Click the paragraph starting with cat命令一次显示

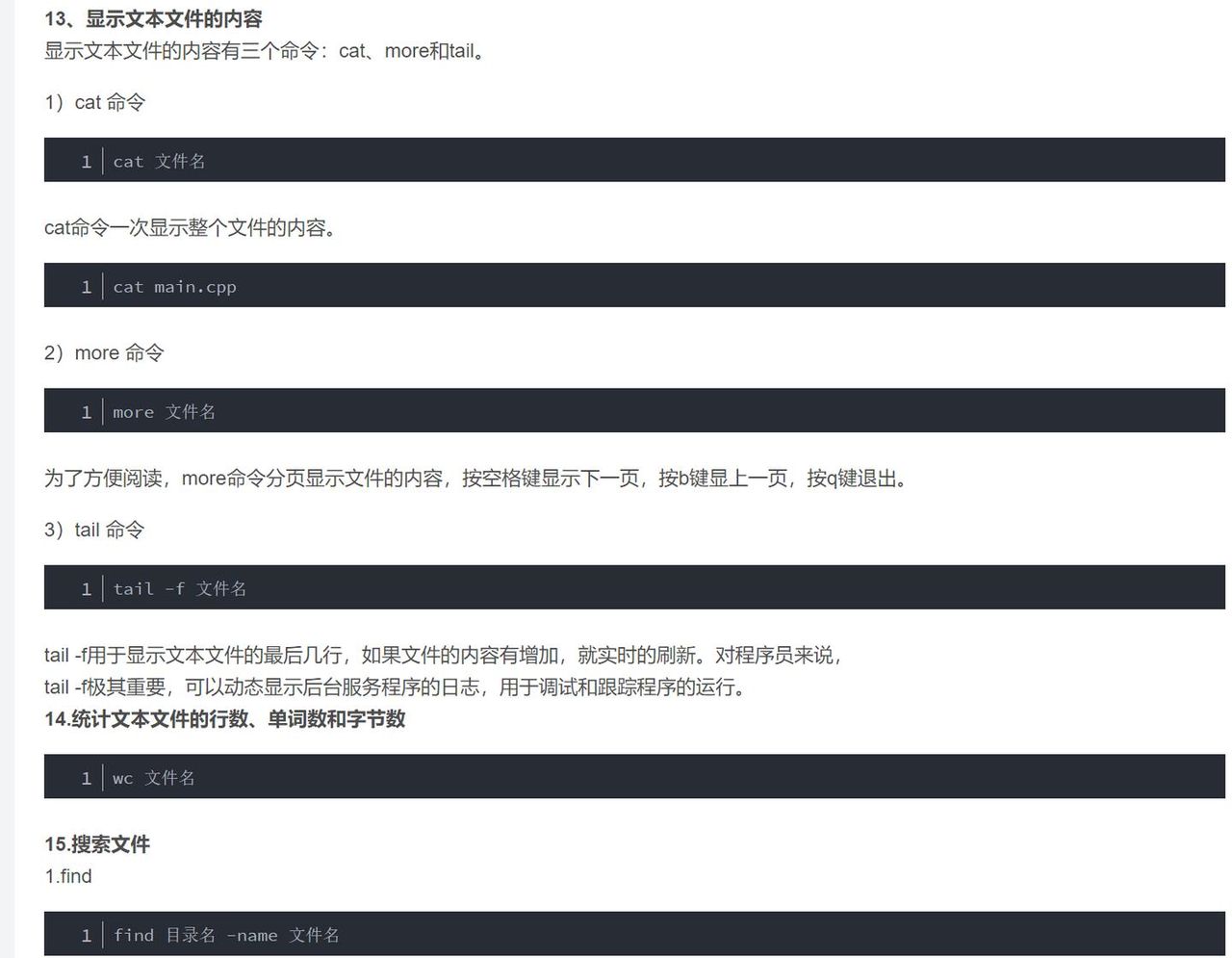coord(190,228)
